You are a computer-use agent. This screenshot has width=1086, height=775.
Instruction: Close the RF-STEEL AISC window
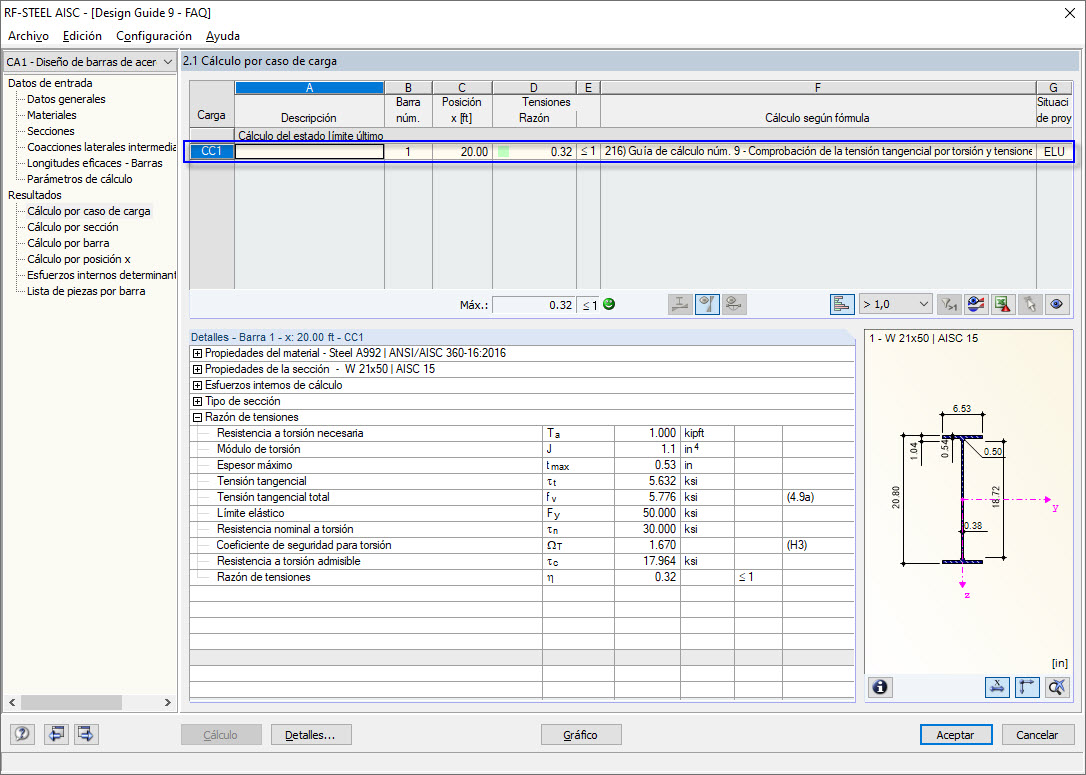click(1069, 13)
